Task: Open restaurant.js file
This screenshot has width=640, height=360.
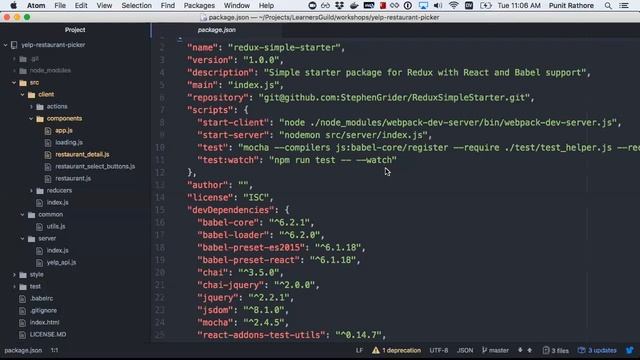Action: (x=73, y=178)
